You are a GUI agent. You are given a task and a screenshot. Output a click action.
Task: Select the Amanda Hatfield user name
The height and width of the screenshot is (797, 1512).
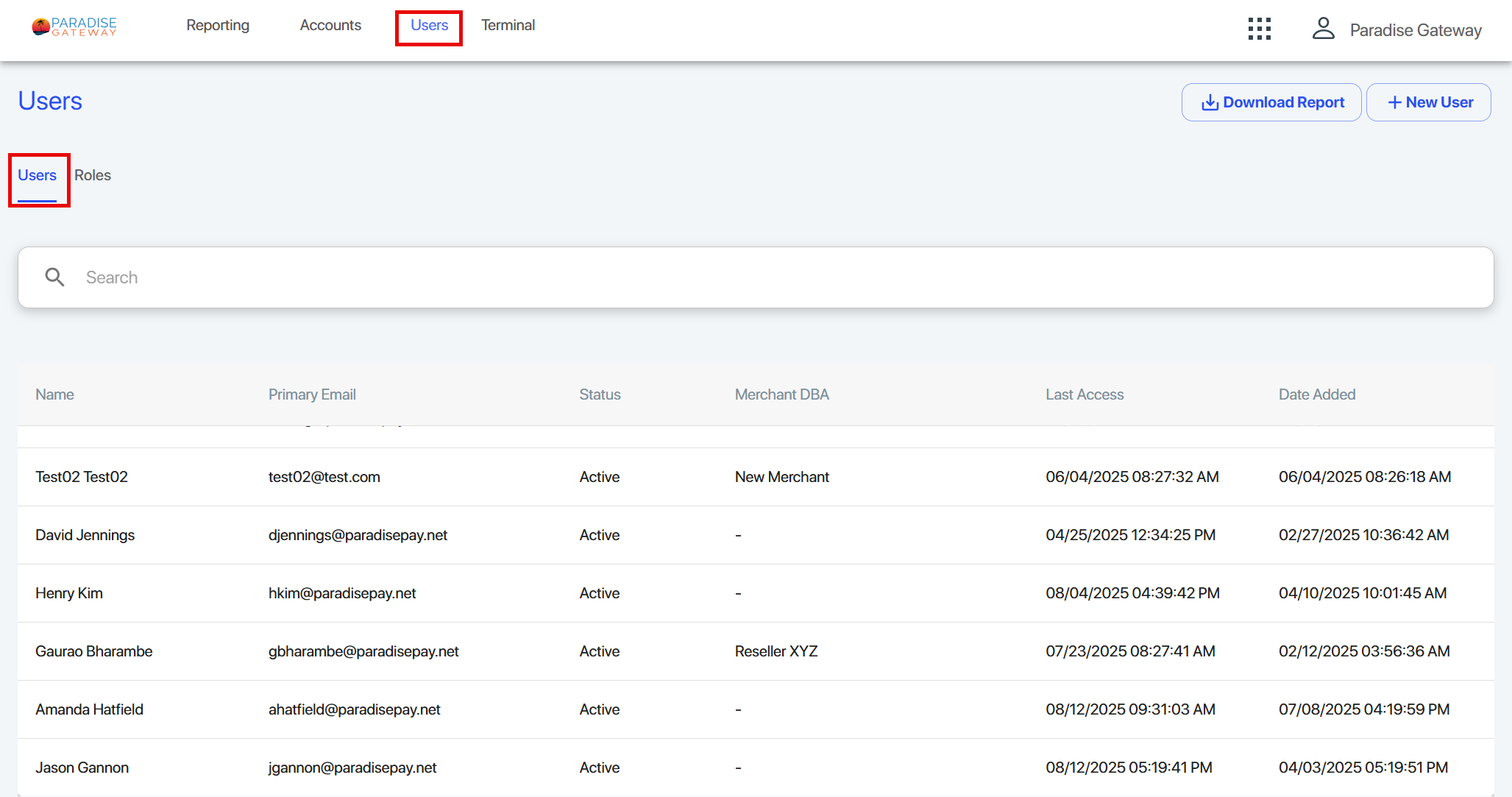click(90, 709)
